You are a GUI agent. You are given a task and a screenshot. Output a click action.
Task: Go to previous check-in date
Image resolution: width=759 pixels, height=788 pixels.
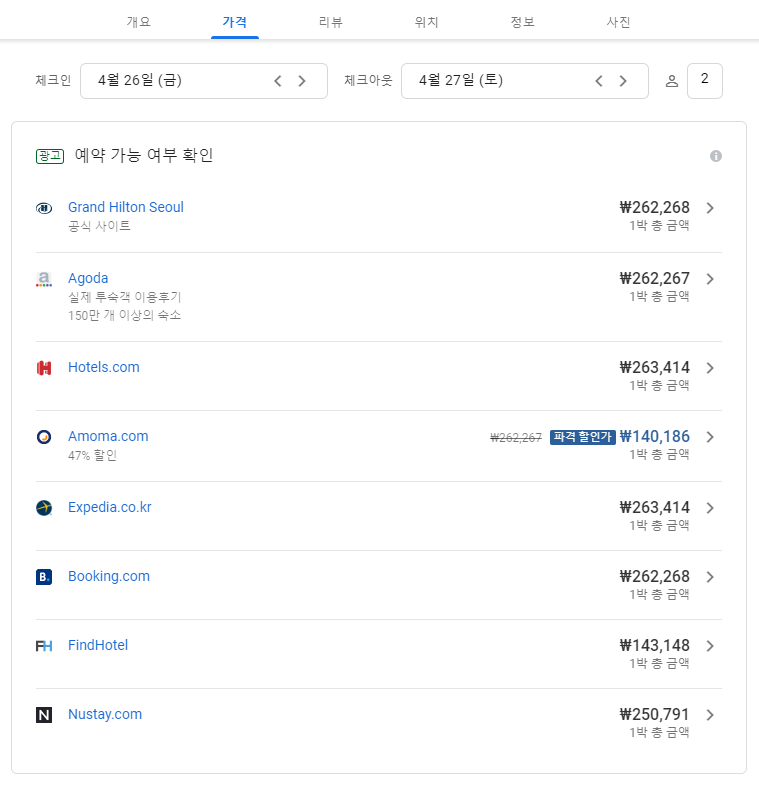click(278, 81)
